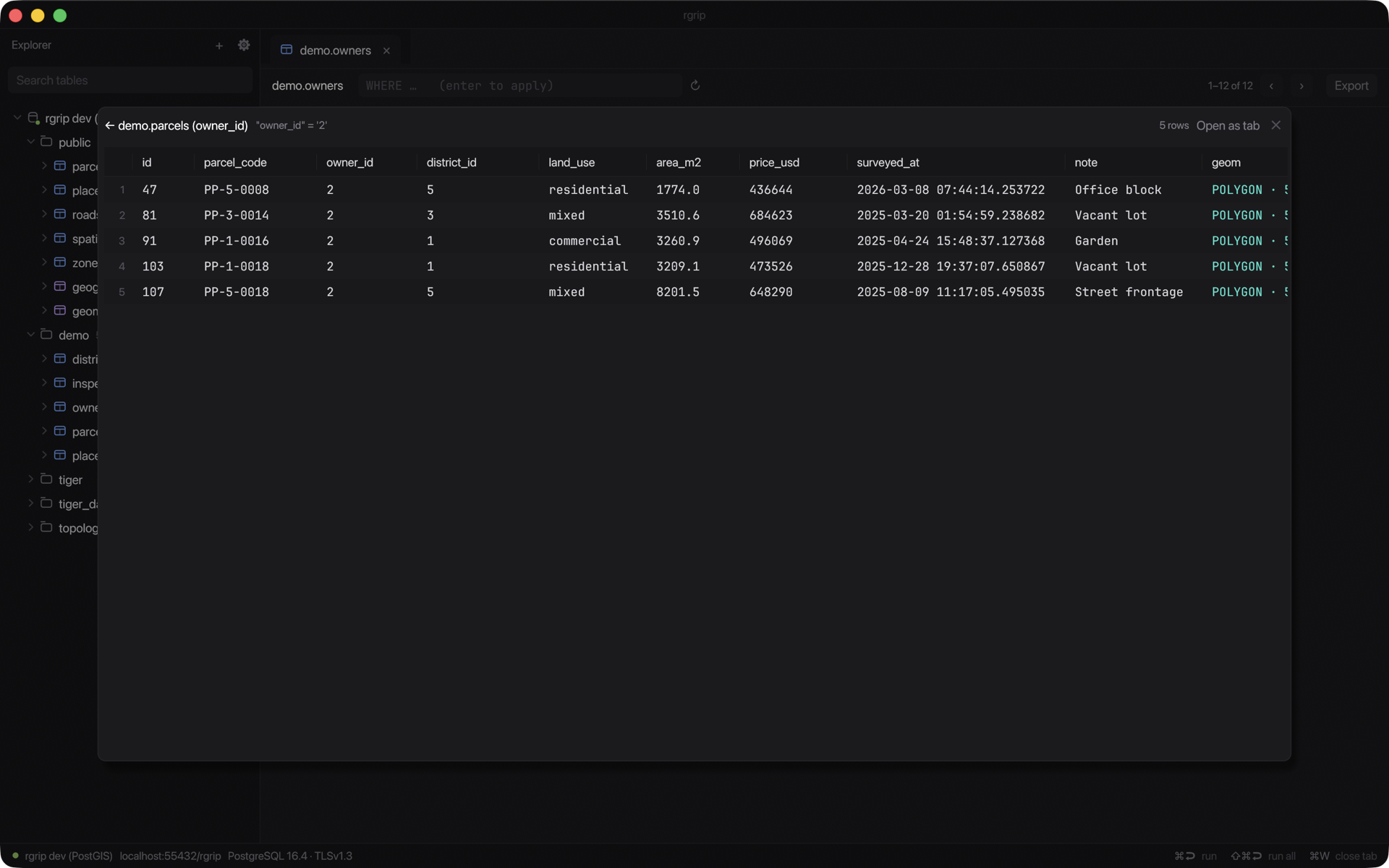Select the owners table icon in demo
This screenshot has height=868, width=1389.
[x=60, y=407]
